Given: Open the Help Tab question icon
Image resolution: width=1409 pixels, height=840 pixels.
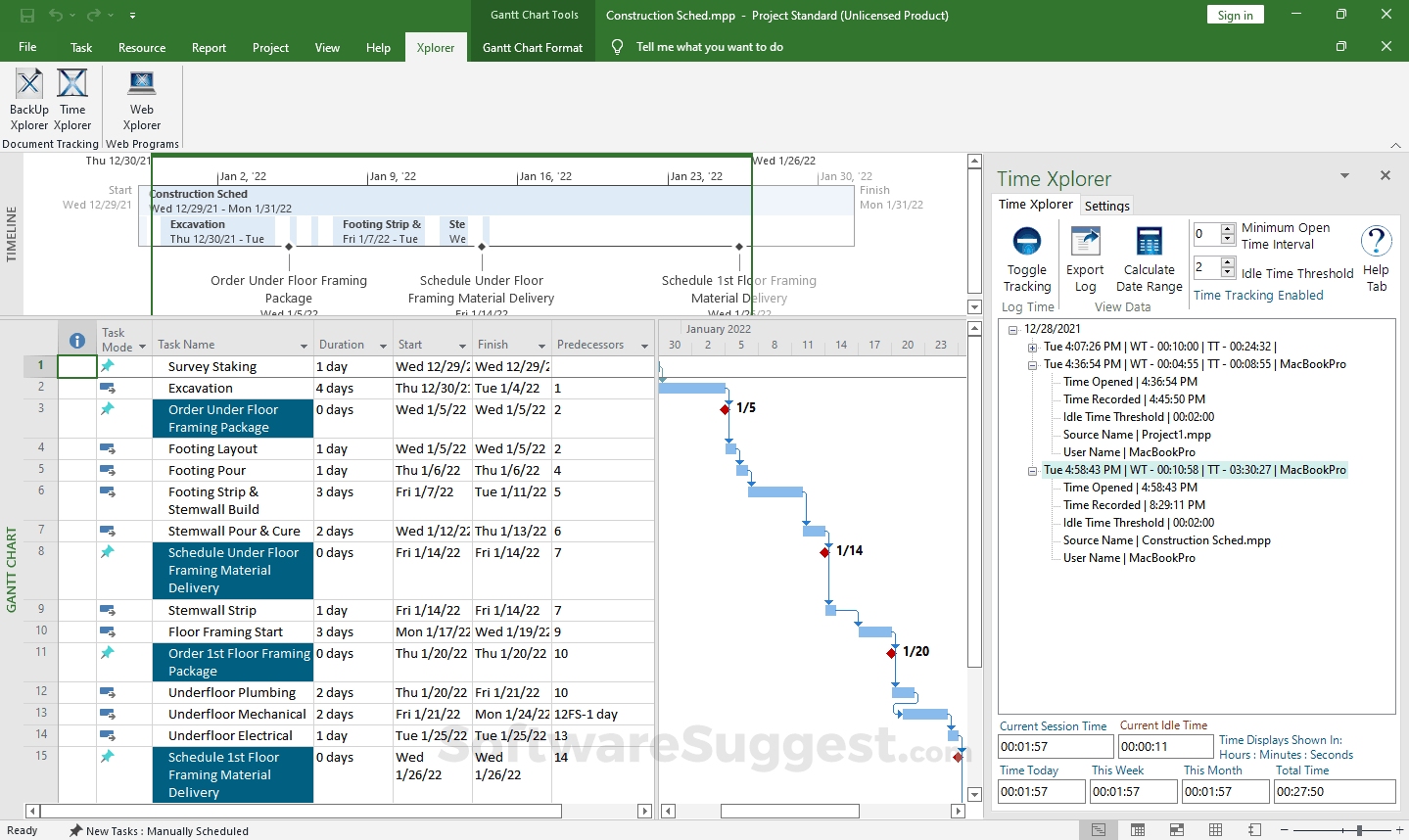Looking at the screenshot, I should [x=1376, y=242].
